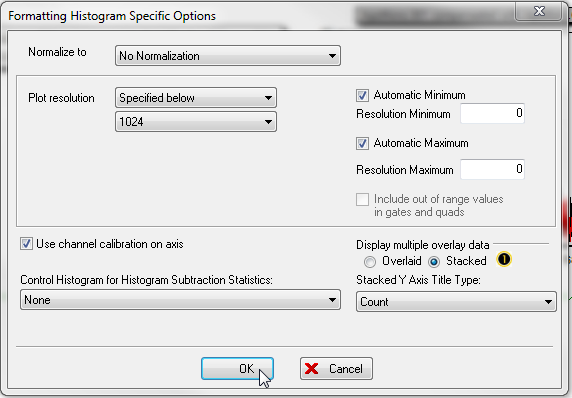Click 'Control Histogram for Histogram Subtraction Statistics:' label
The width and height of the screenshot is (572, 398).
point(146,280)
